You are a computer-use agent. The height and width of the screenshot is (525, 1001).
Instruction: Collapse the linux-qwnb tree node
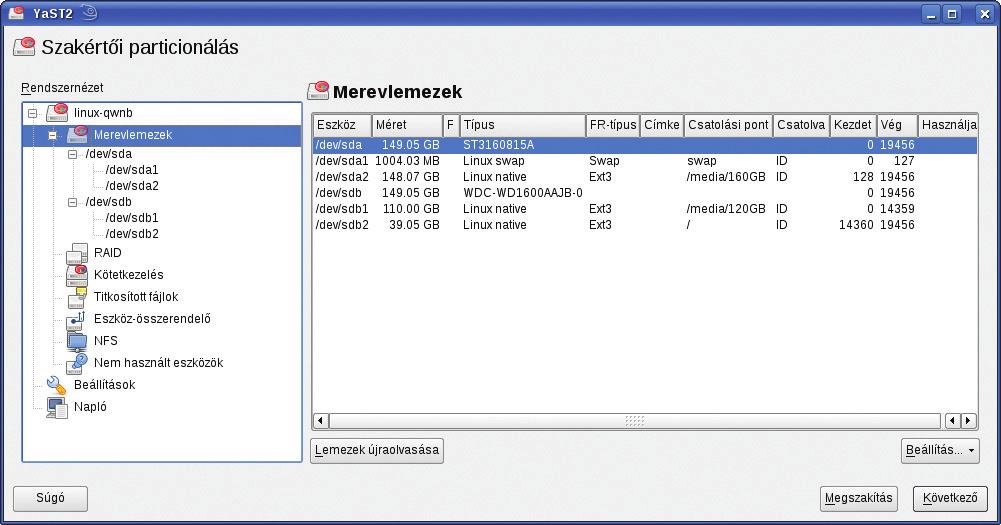coord(33,114)
